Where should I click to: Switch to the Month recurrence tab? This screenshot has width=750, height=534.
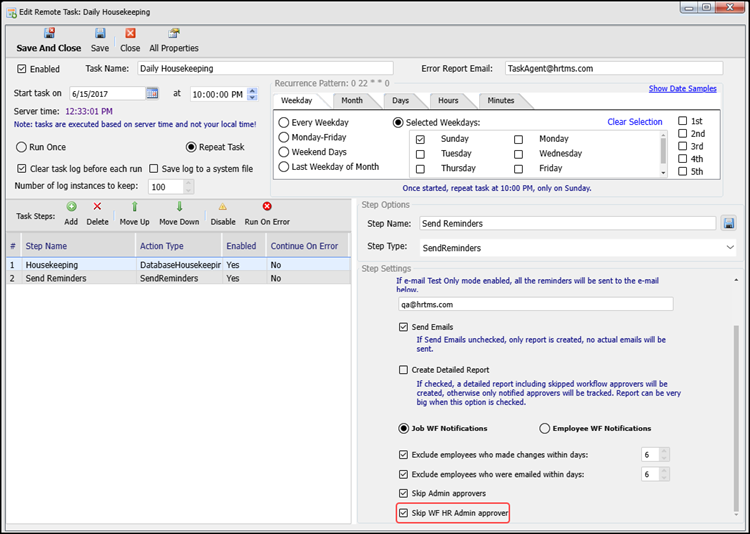point(352,101)
